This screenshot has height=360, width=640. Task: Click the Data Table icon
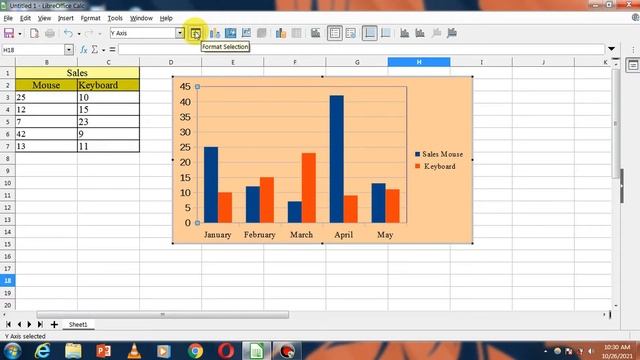click(x=297, y=33)
